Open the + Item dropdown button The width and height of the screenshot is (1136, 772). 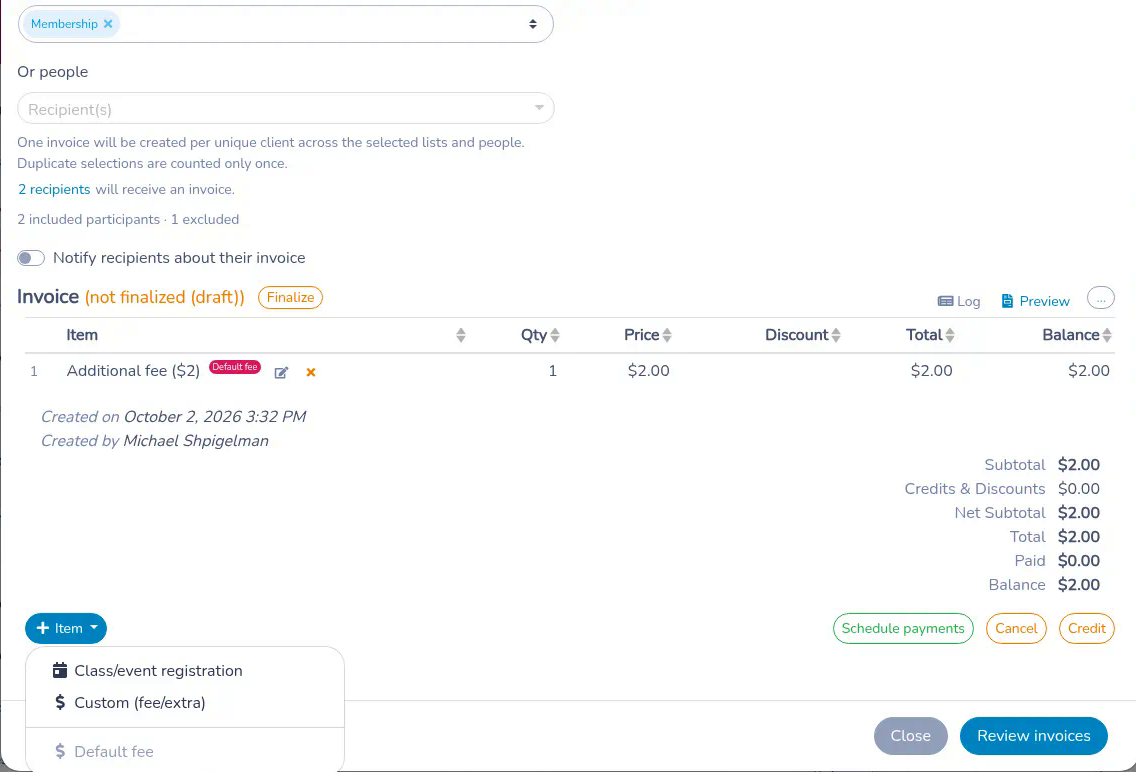[x=66, y=629]
